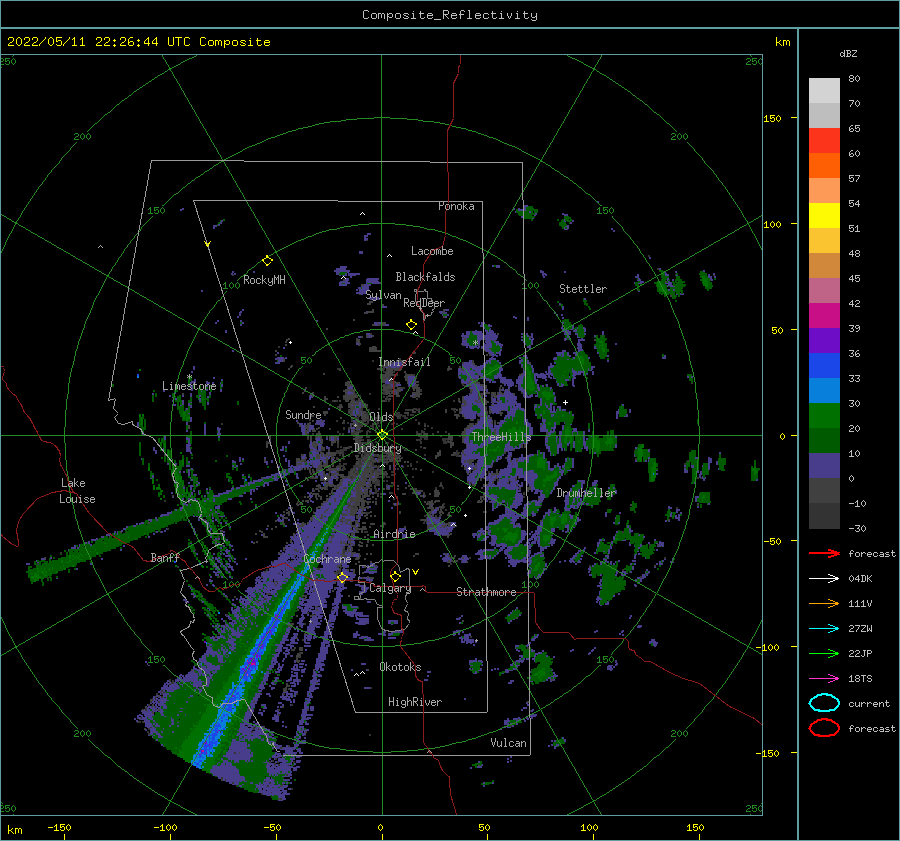This screenshot has height=841, width=900.
Task: Click the Innisfail label
Action: (404, 362)
